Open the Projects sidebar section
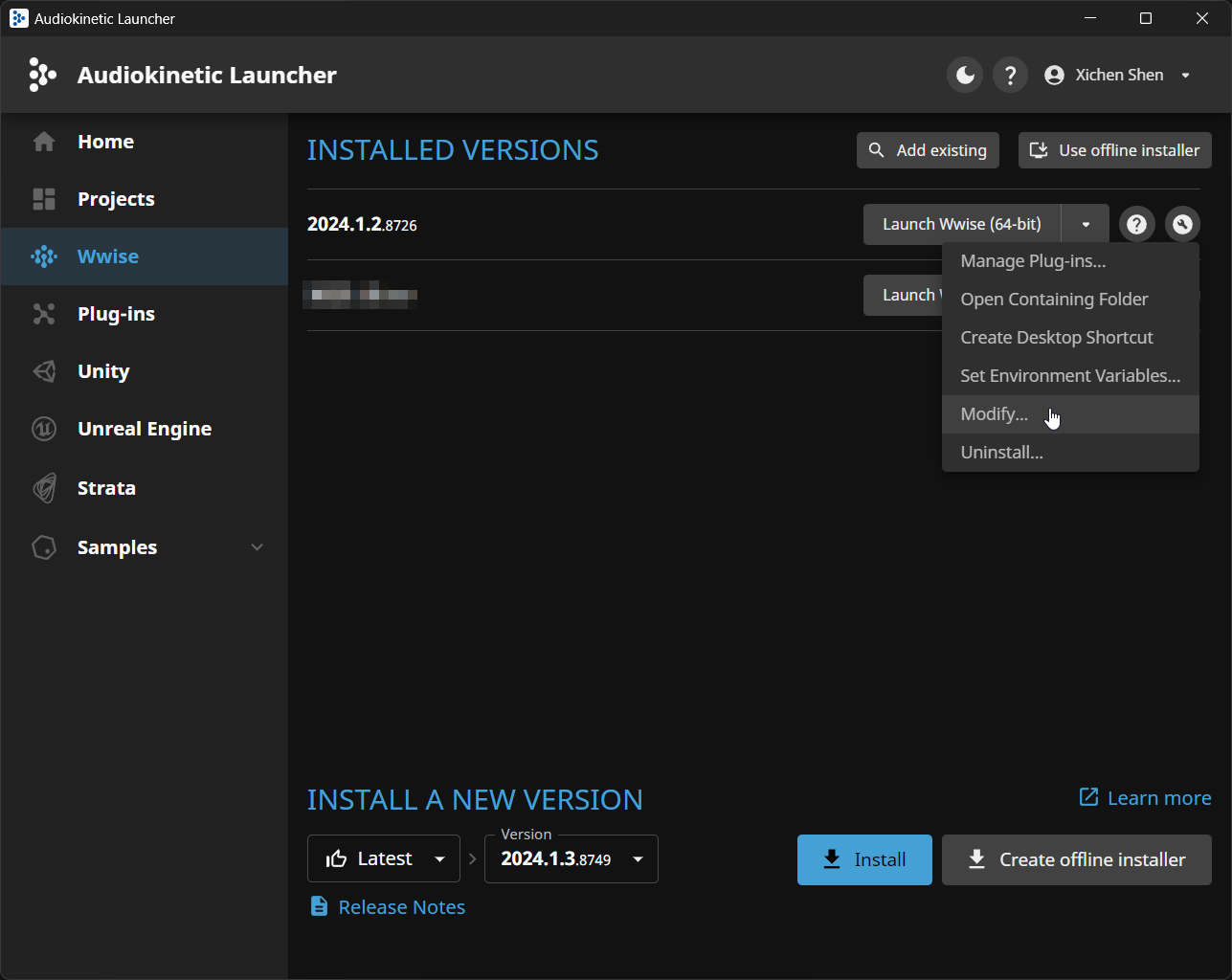Viewport: 1232px width, 980px height. pos(144,199)
